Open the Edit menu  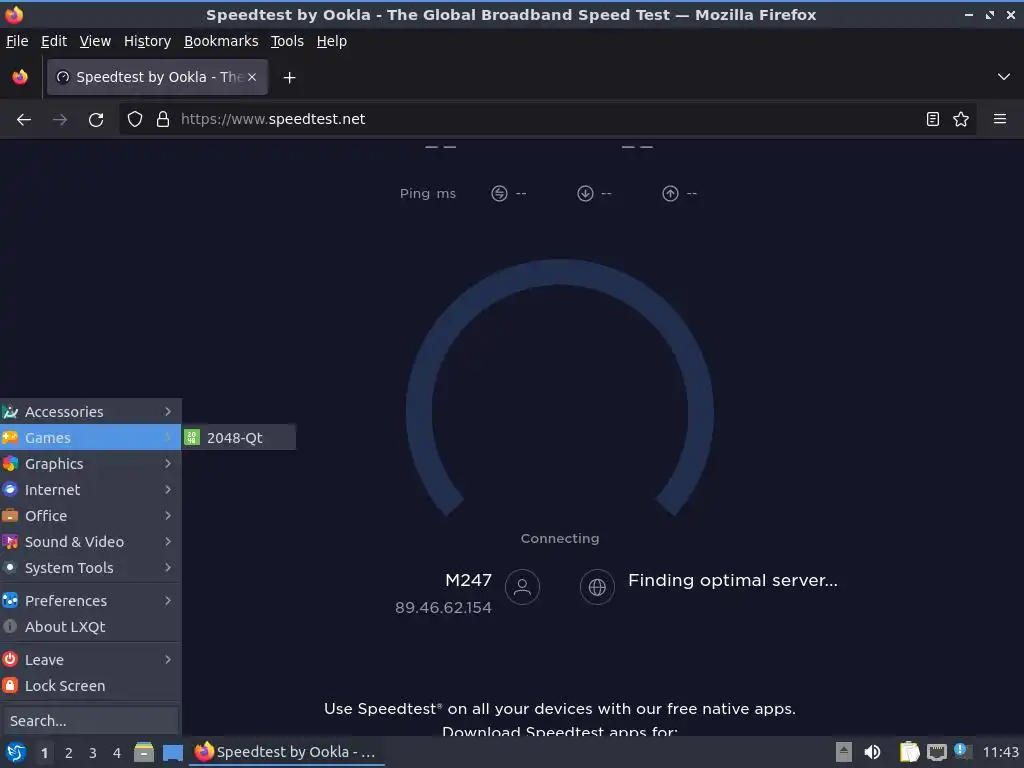click(54, 41)
